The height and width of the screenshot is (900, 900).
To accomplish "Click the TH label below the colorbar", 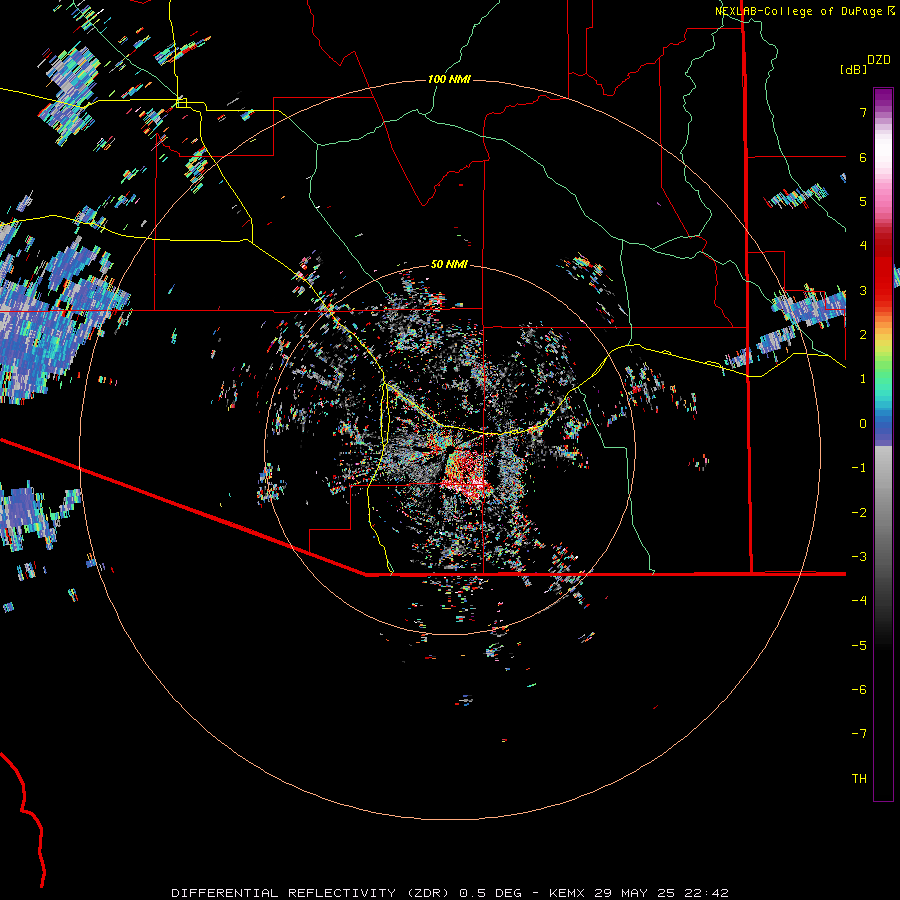I will point(859,779).
